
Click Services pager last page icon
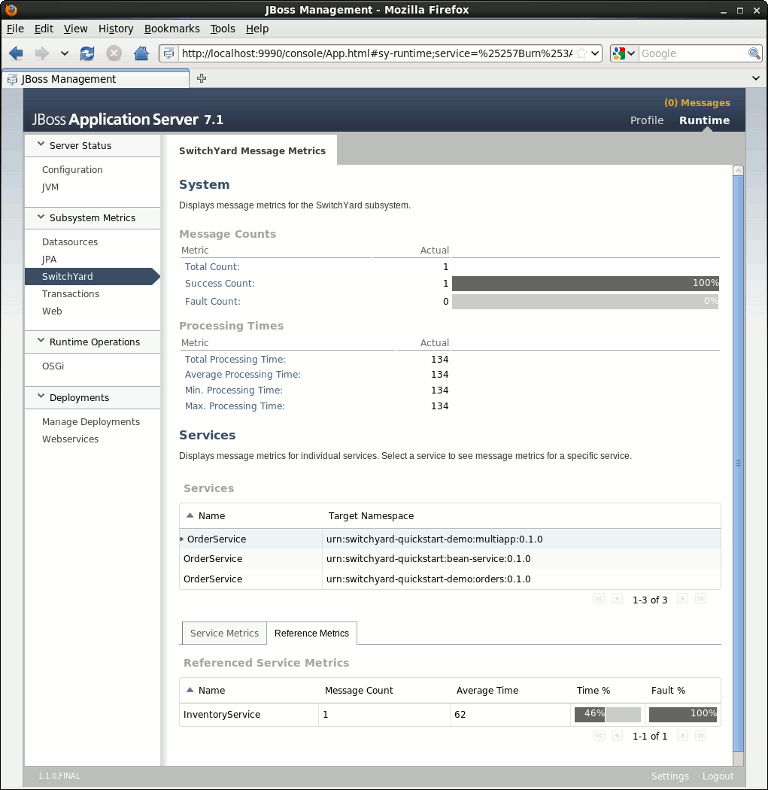[700, 599]
